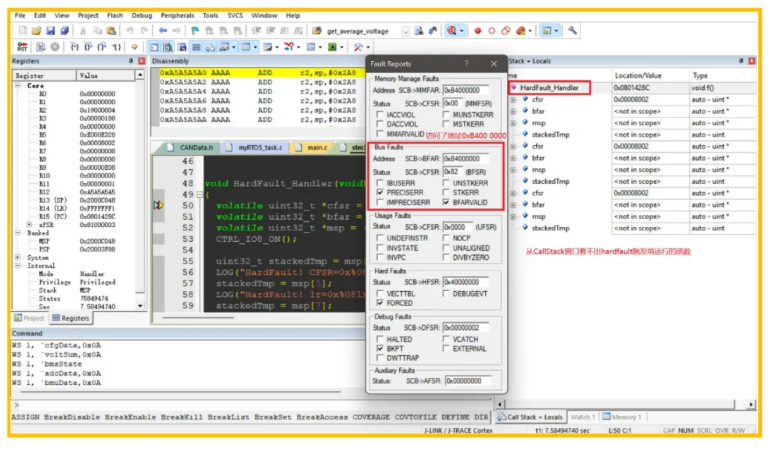
Task: Insert a bookmark using the flag icon
Action: tap(195, 31)
